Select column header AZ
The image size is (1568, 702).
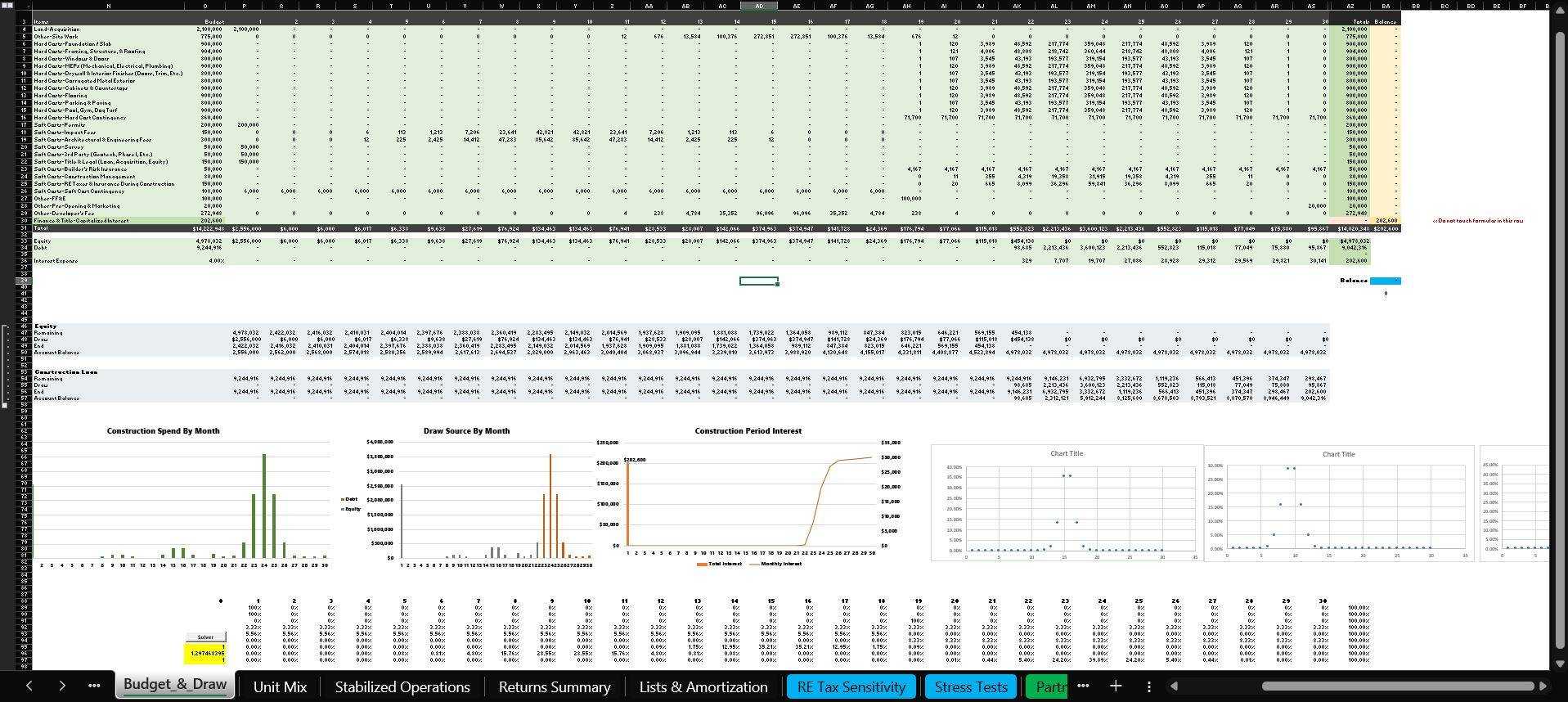coord(1350,6)
